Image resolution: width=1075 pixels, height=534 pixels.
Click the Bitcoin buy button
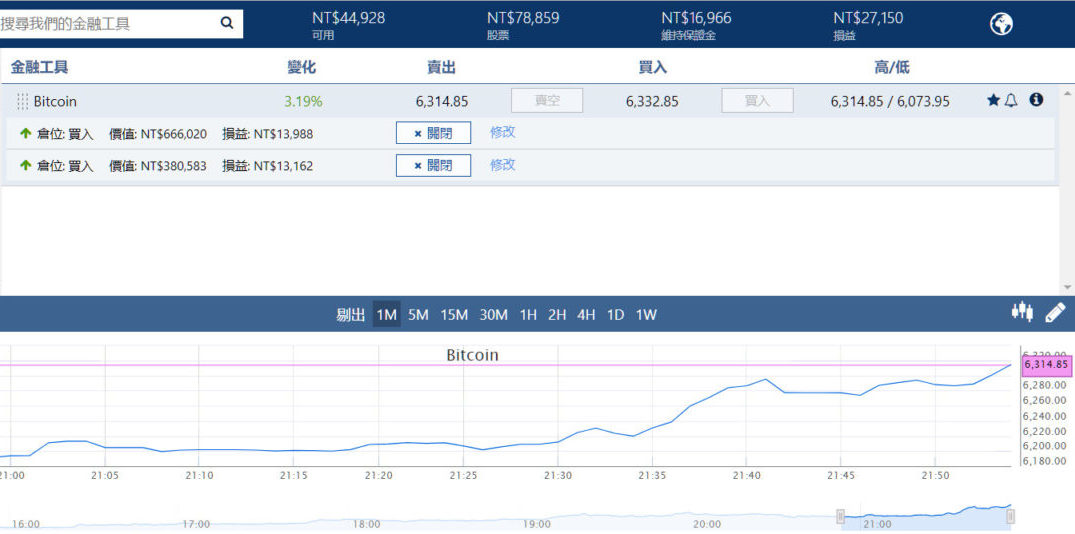click(x=757, y=101)
